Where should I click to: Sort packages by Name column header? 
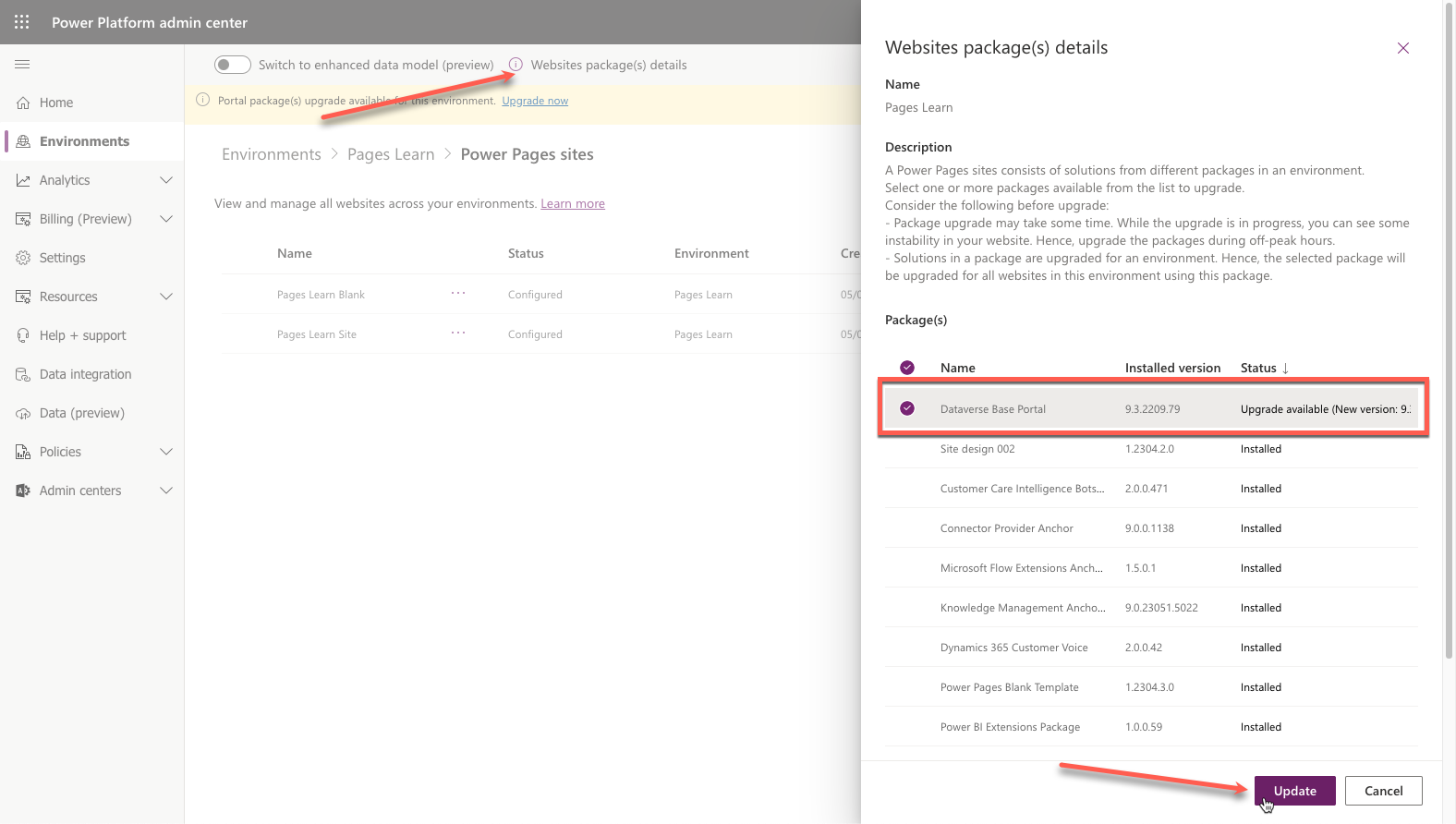click(x=958, y=368)
